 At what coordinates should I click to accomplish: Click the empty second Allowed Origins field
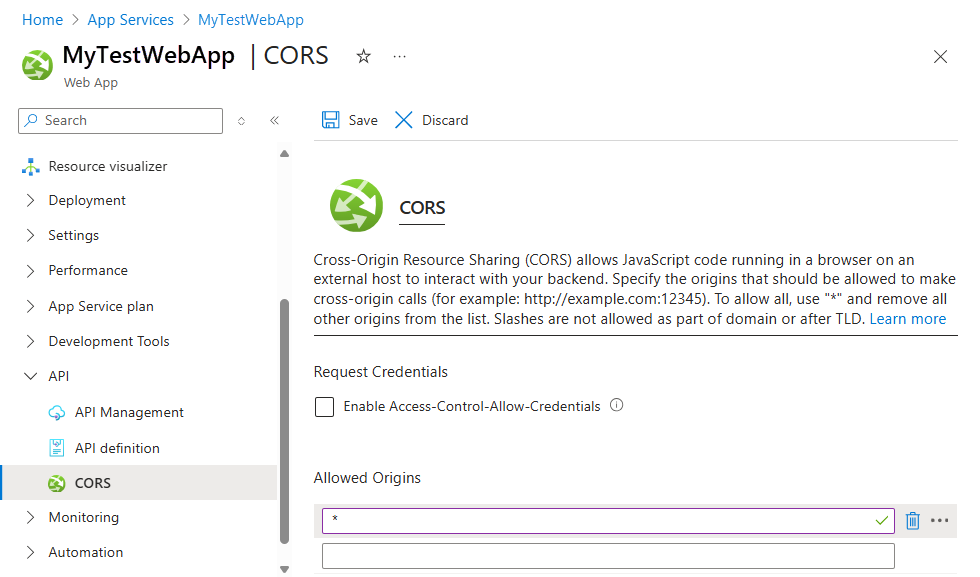tap(607, 555)
